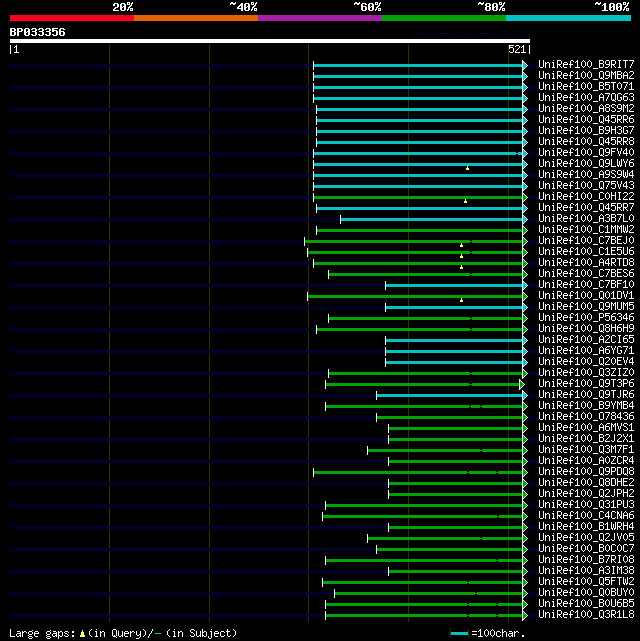The width and height of the screenshot is (640, 641).
Task: Click the green alignment bar for UniRef100_C1MMW2
Action: tap(419, 231)
